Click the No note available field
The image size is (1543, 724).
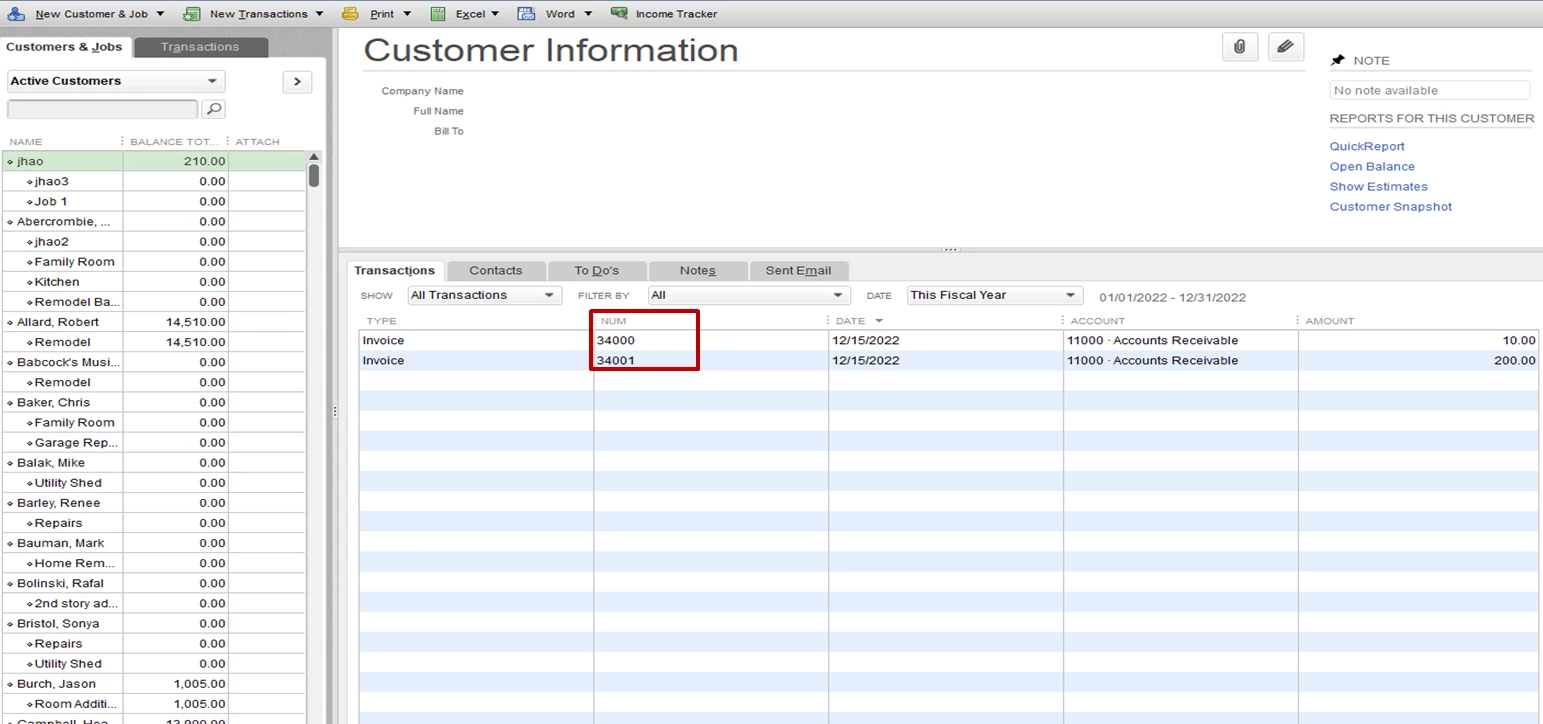click(1430, 90)
